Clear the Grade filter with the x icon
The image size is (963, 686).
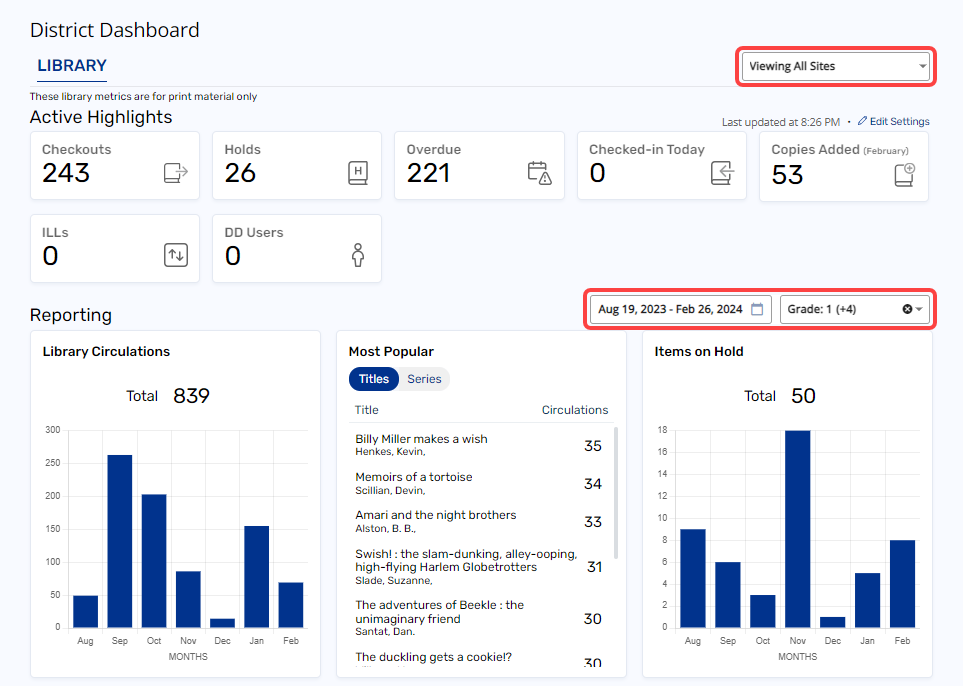(905, 309)
